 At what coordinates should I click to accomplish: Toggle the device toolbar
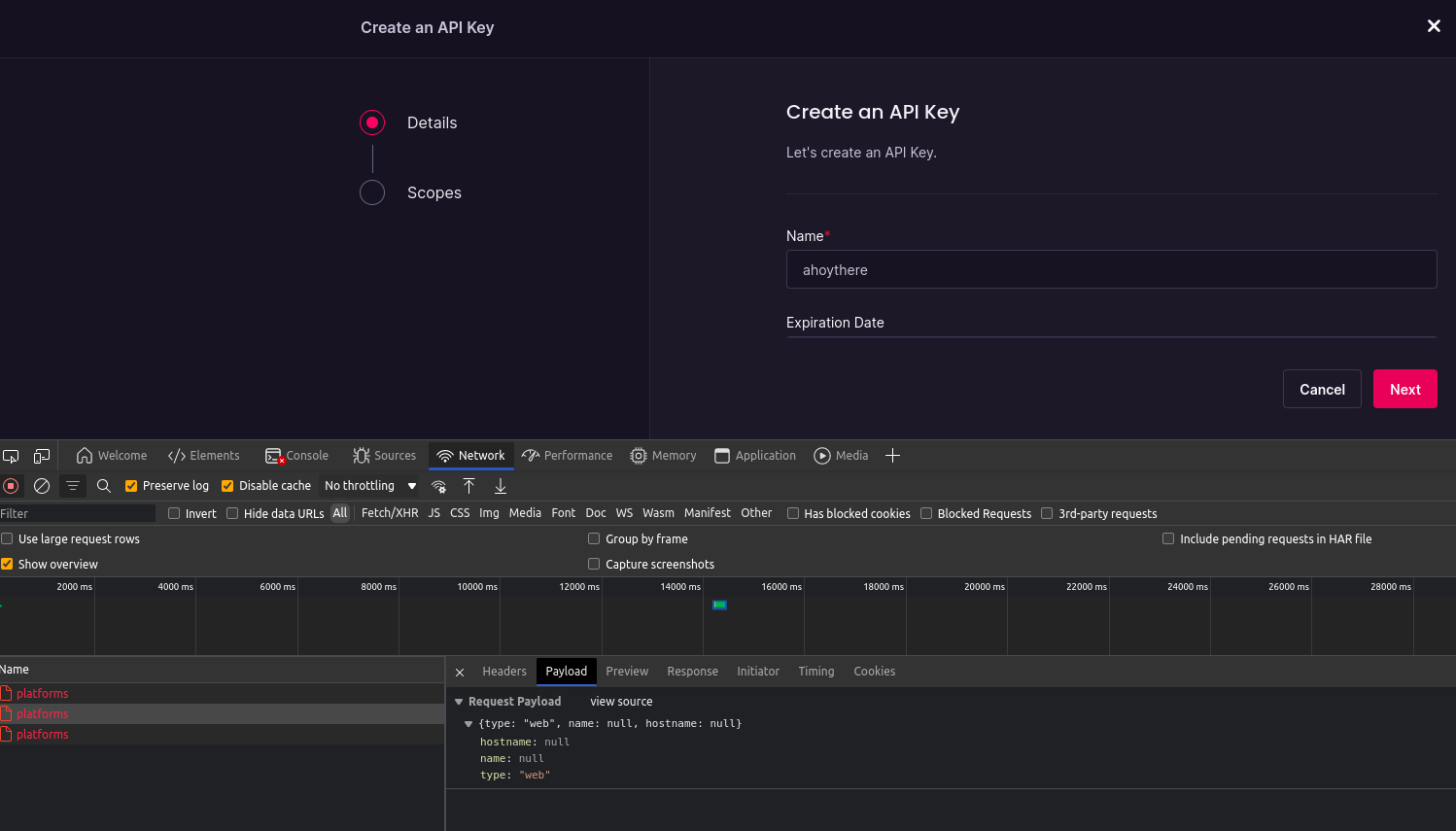coord(41,455)
